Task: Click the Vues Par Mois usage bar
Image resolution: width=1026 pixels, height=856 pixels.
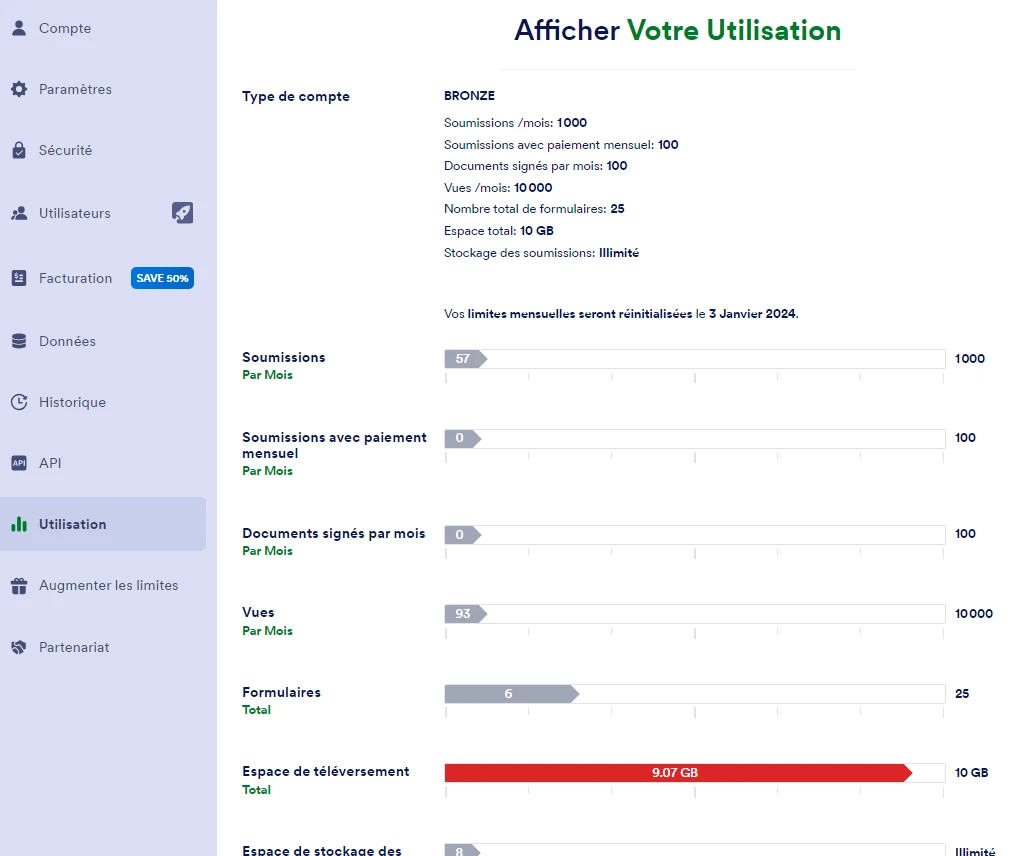Action: [694, 613]
